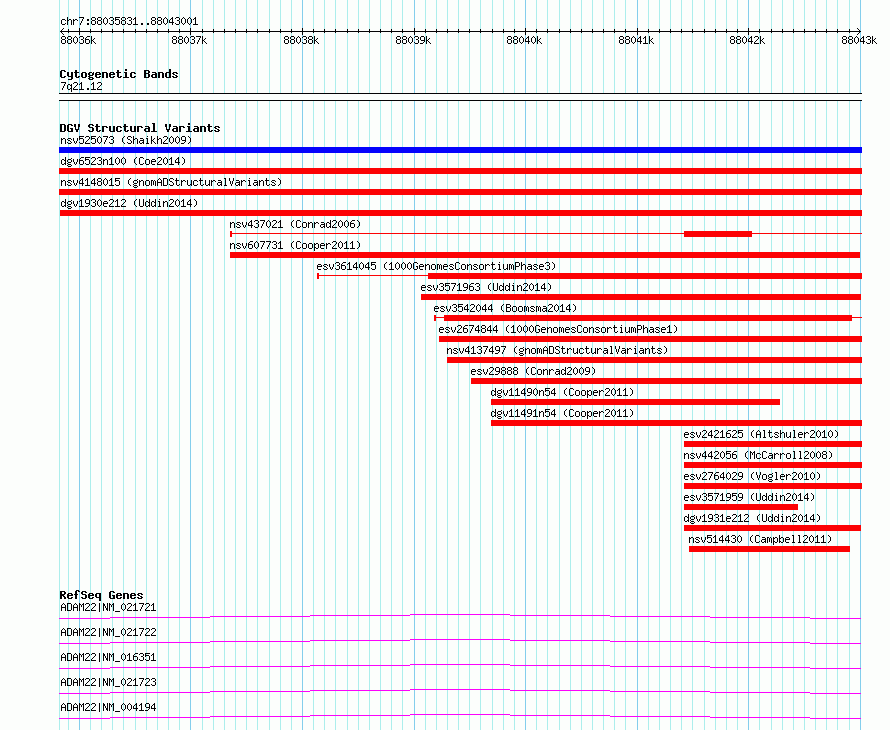Click the red bar under dgv6523n100
This screenshot has height=730, width=890.
[460, 171]
